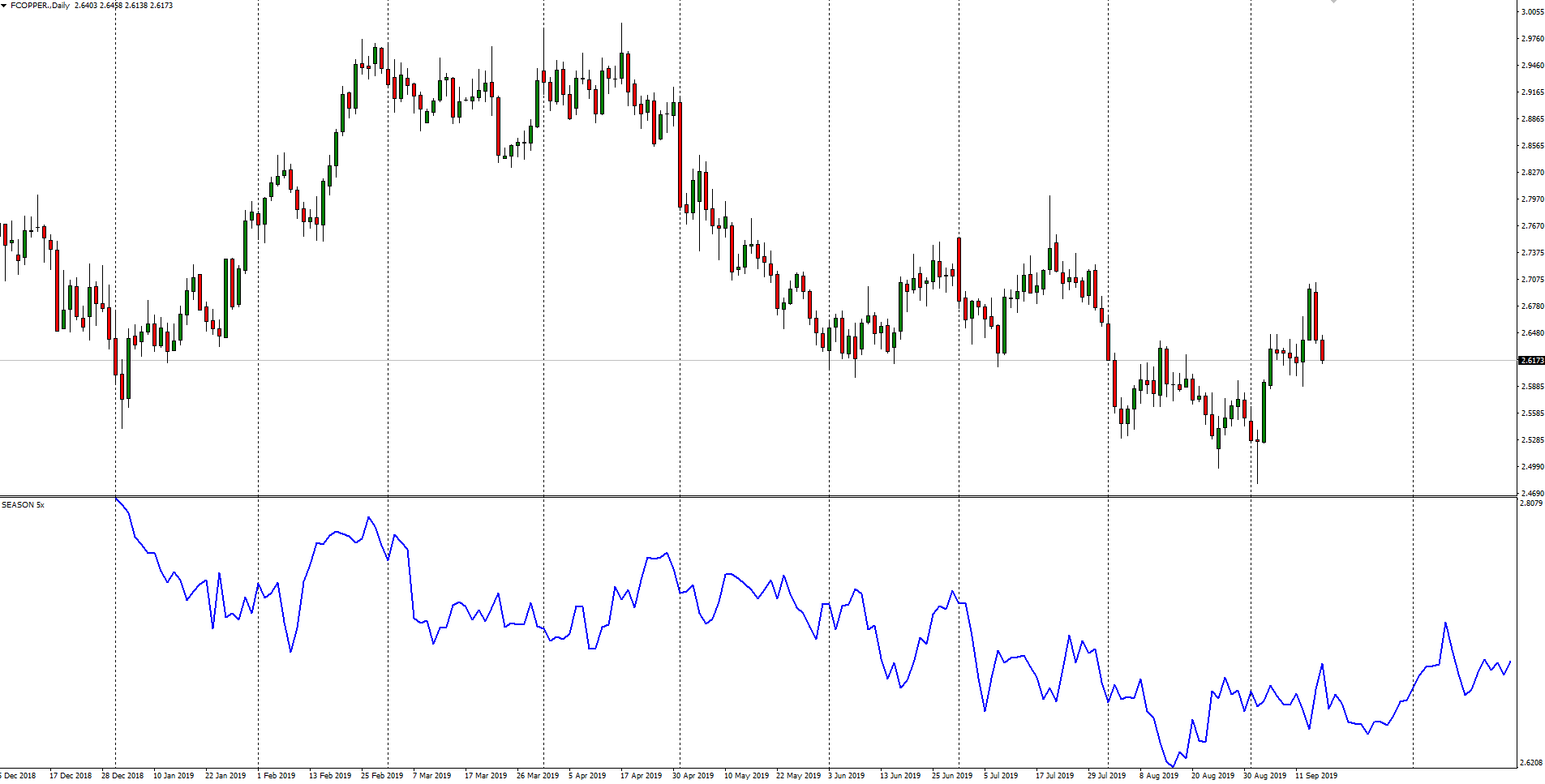Click the 2.8565 price axis label

pyautogui.click(x=1532, y=146)
